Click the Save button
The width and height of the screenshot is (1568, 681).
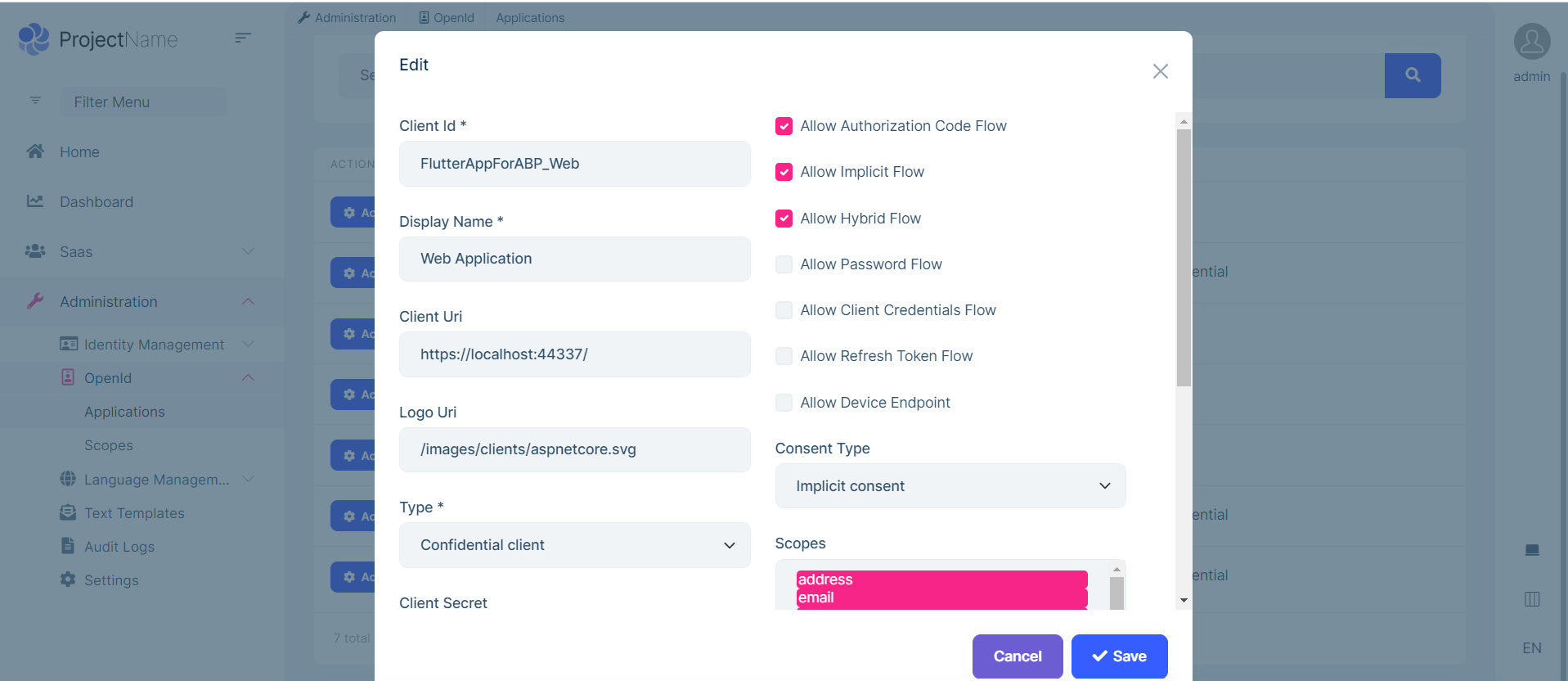click(1119, 656)
